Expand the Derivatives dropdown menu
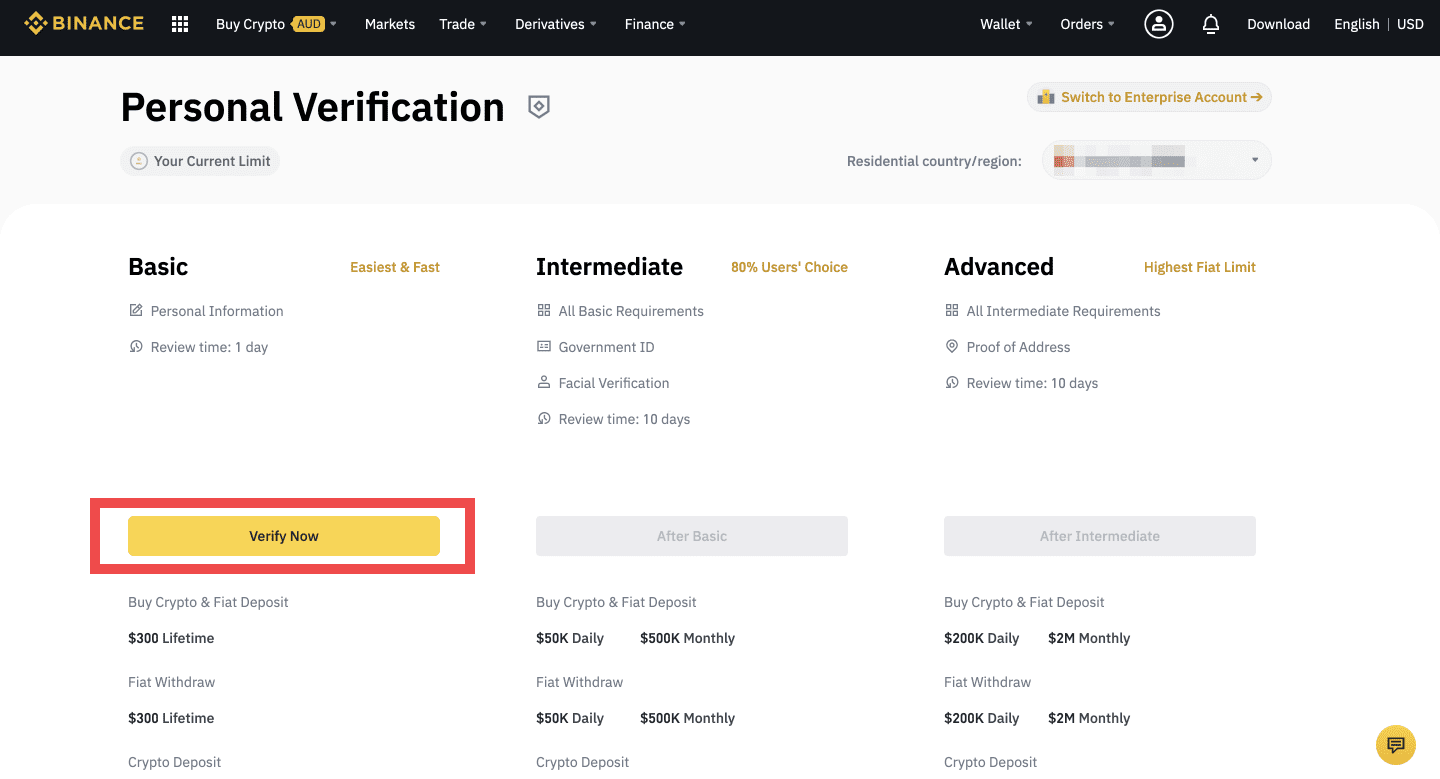1440x779 pixels. click(x=556, y=24)
